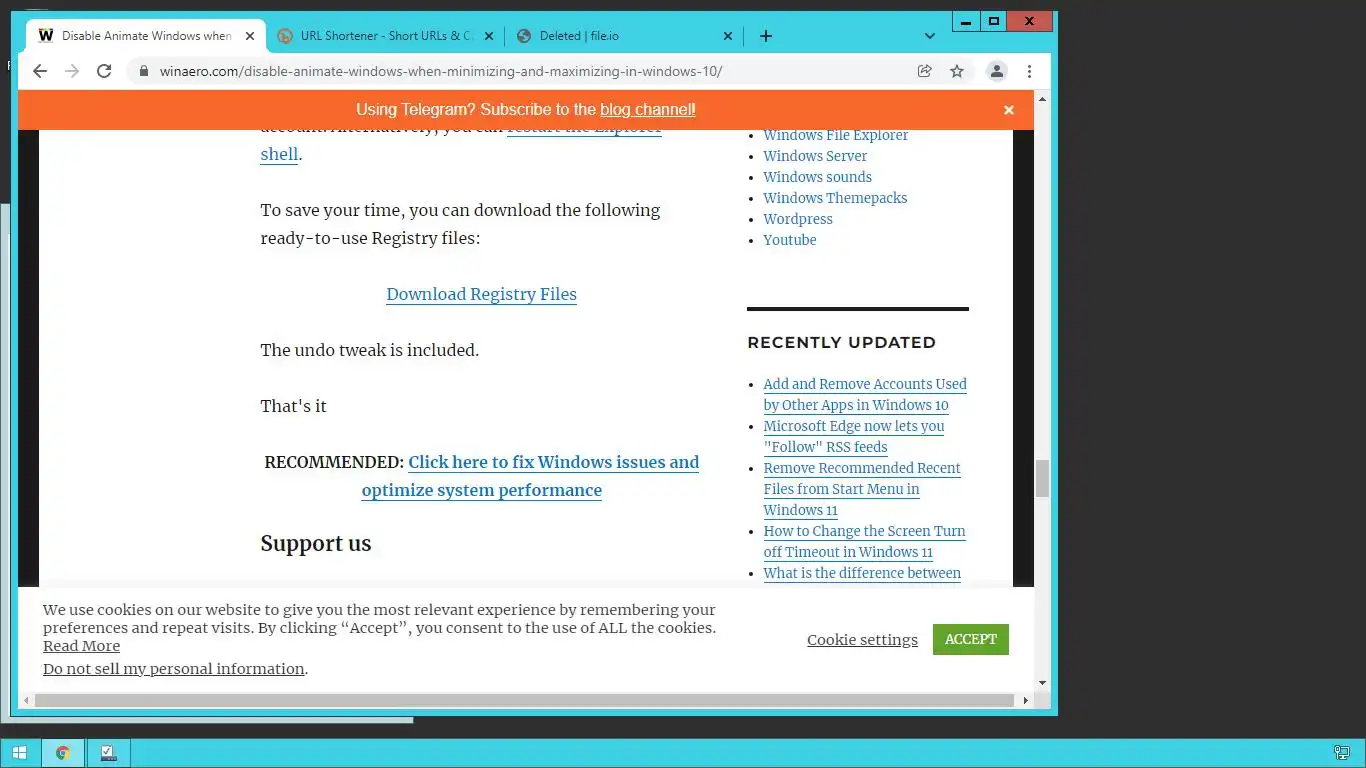Open Add and Remove Accounts article
Image resolution: width=1366 pixels, height=768 pixels.
pos(865,395)
